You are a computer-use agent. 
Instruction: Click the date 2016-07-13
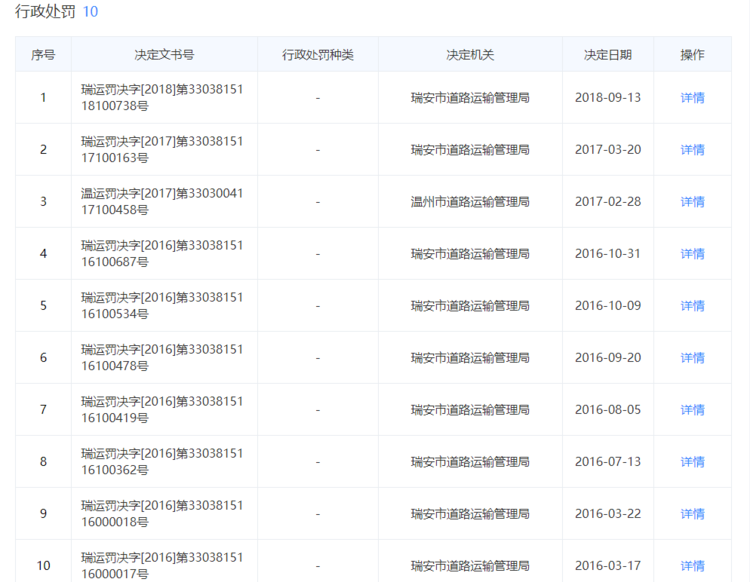click(x=608, y=462)
